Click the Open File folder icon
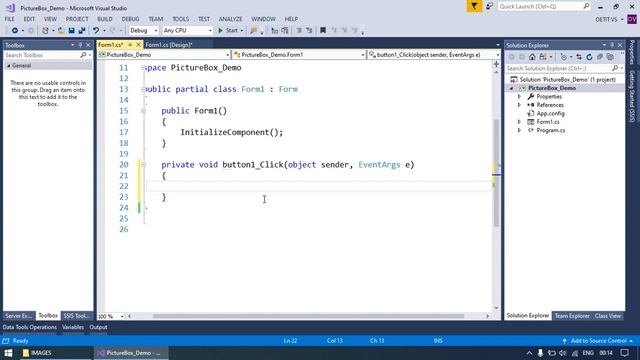Image resolution: width=640 pixels, height=360 pixels. 61,31
